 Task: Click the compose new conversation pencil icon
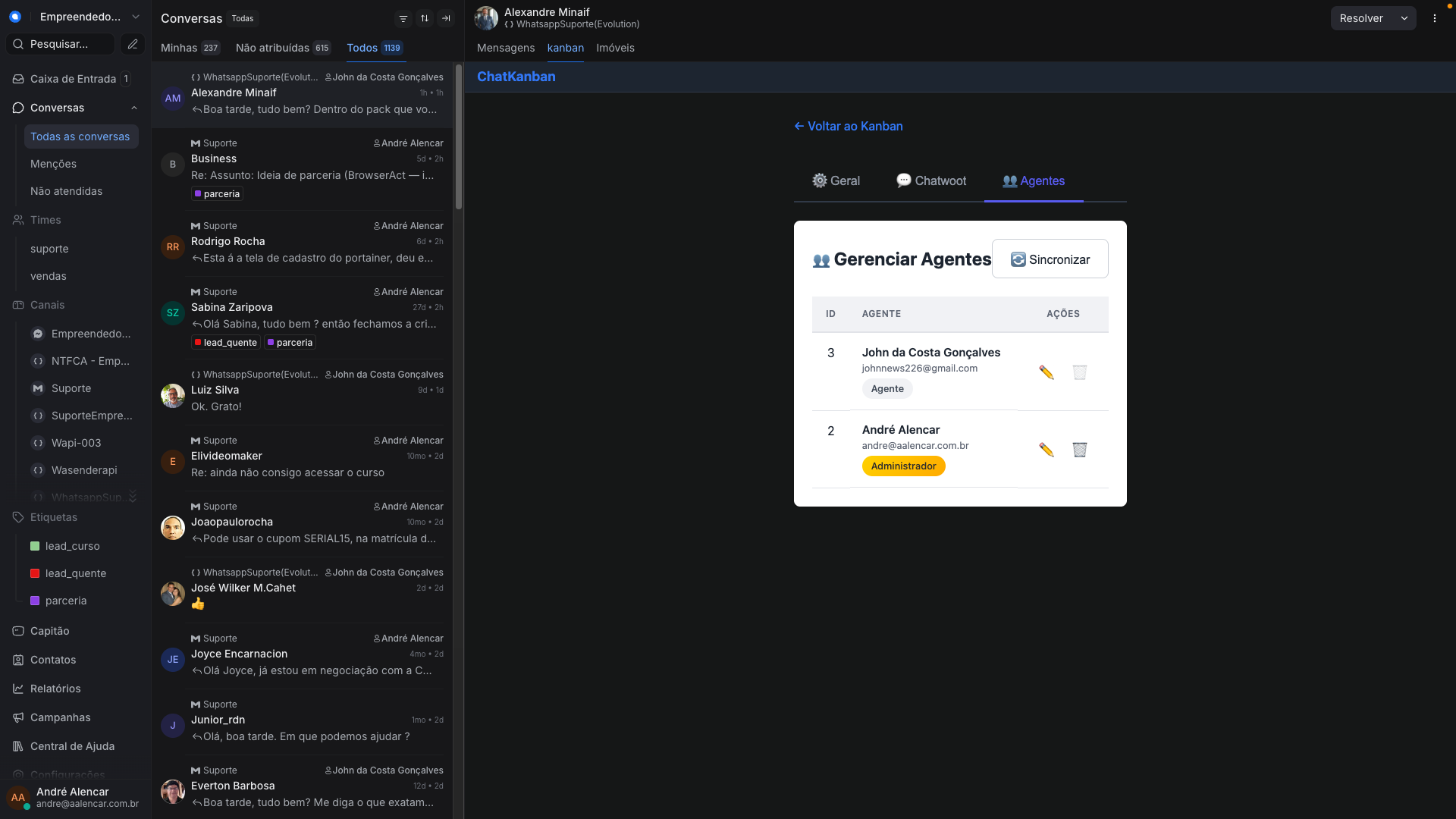[133, 44]
